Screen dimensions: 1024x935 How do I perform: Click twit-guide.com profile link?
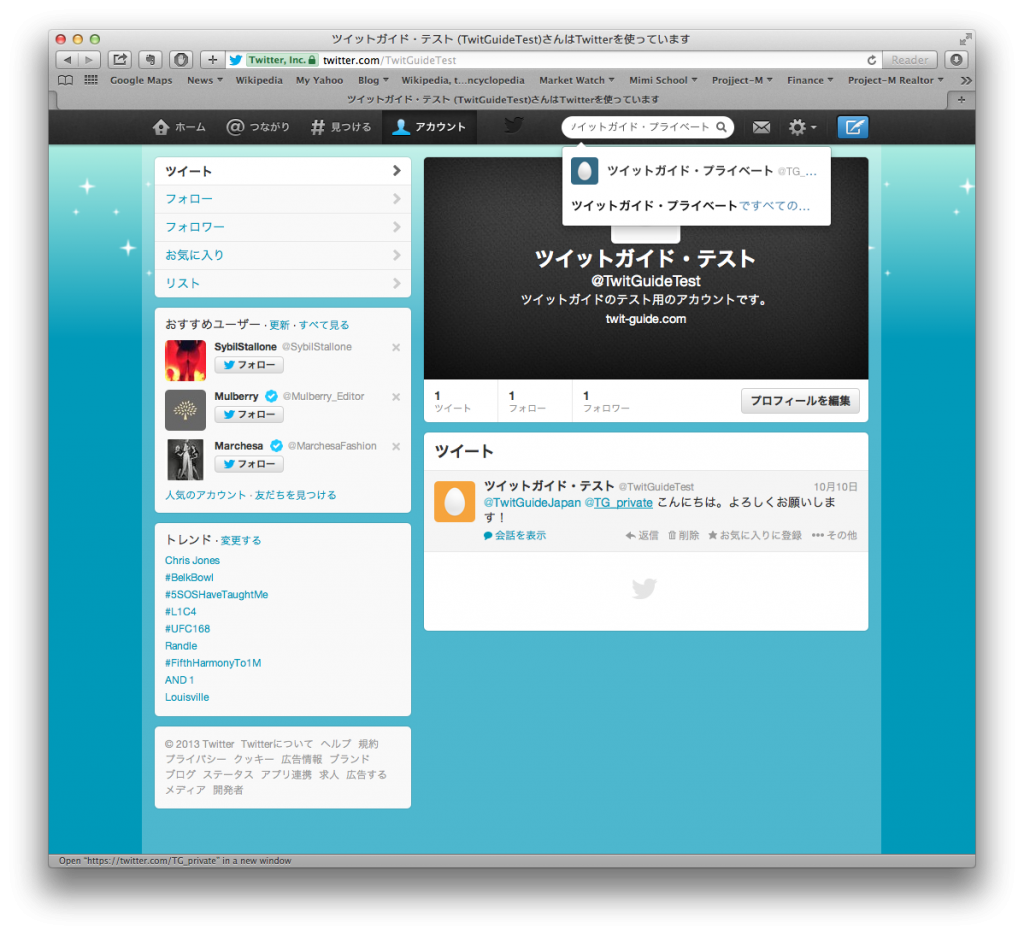(646, 319)
